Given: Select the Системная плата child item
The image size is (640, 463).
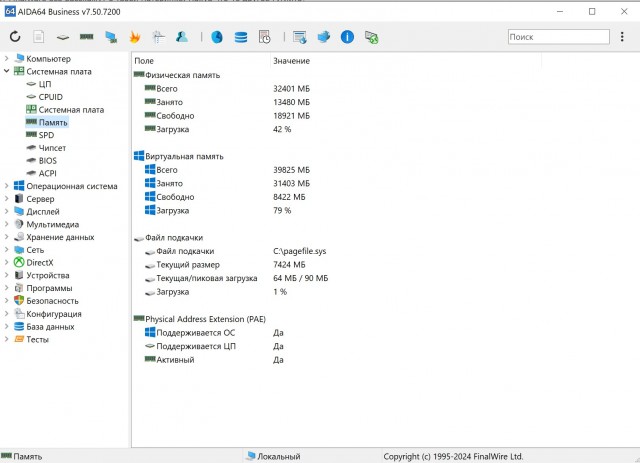Looking at the screenshot, I should point(71,110).
